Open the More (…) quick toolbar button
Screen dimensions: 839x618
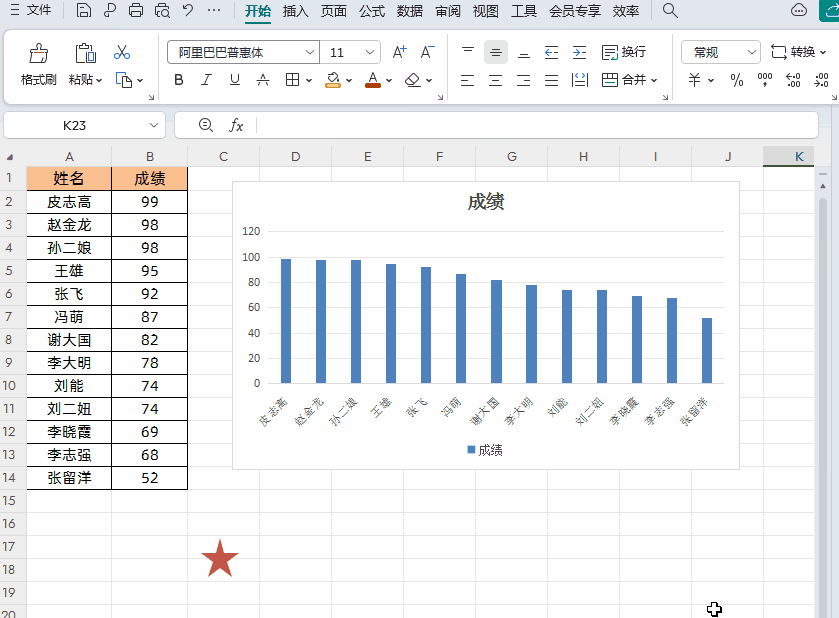(x=214, y=10)
